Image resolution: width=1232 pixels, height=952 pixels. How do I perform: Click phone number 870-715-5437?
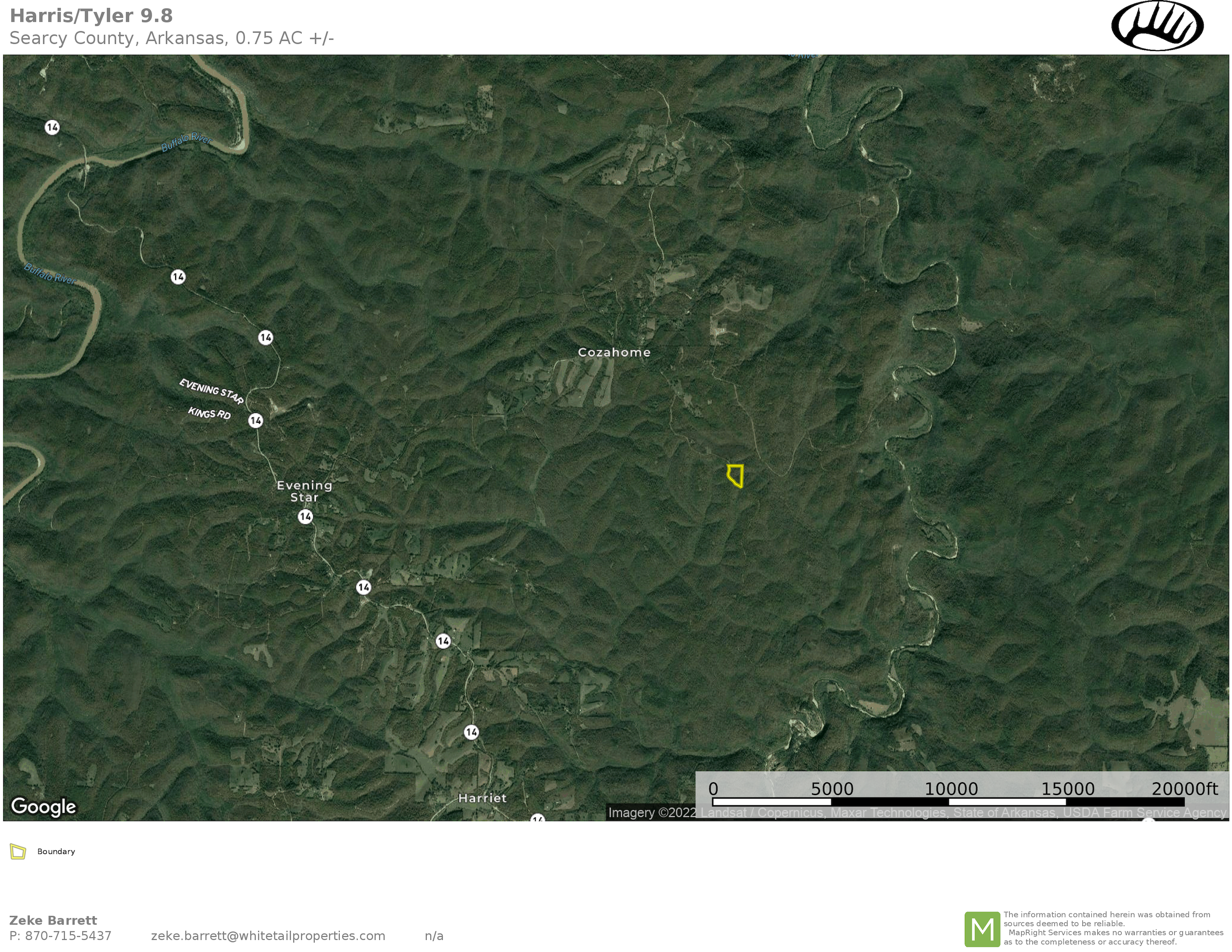(x=68, y=936)
